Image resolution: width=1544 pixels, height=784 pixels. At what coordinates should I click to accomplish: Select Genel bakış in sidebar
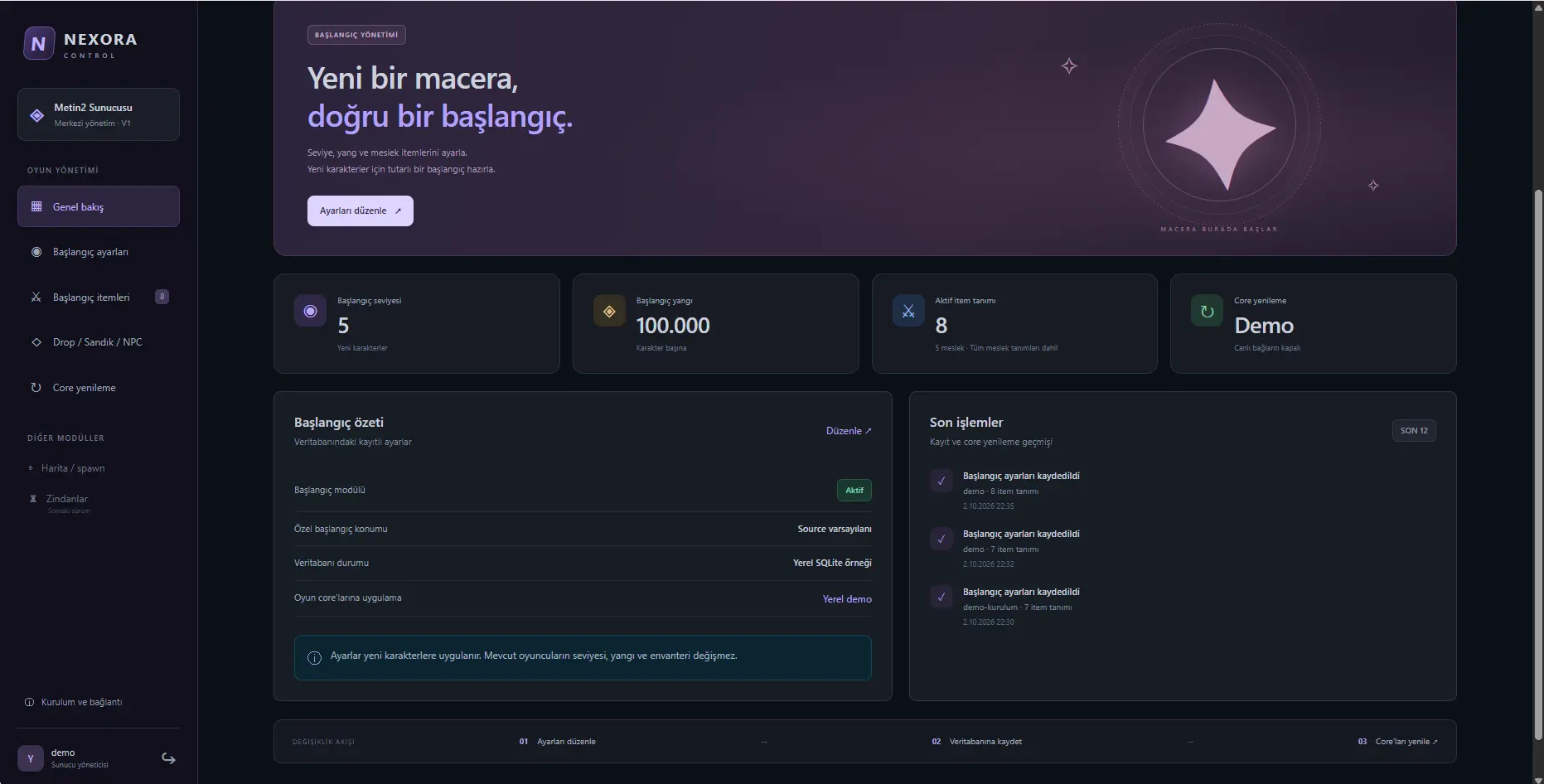99,206
